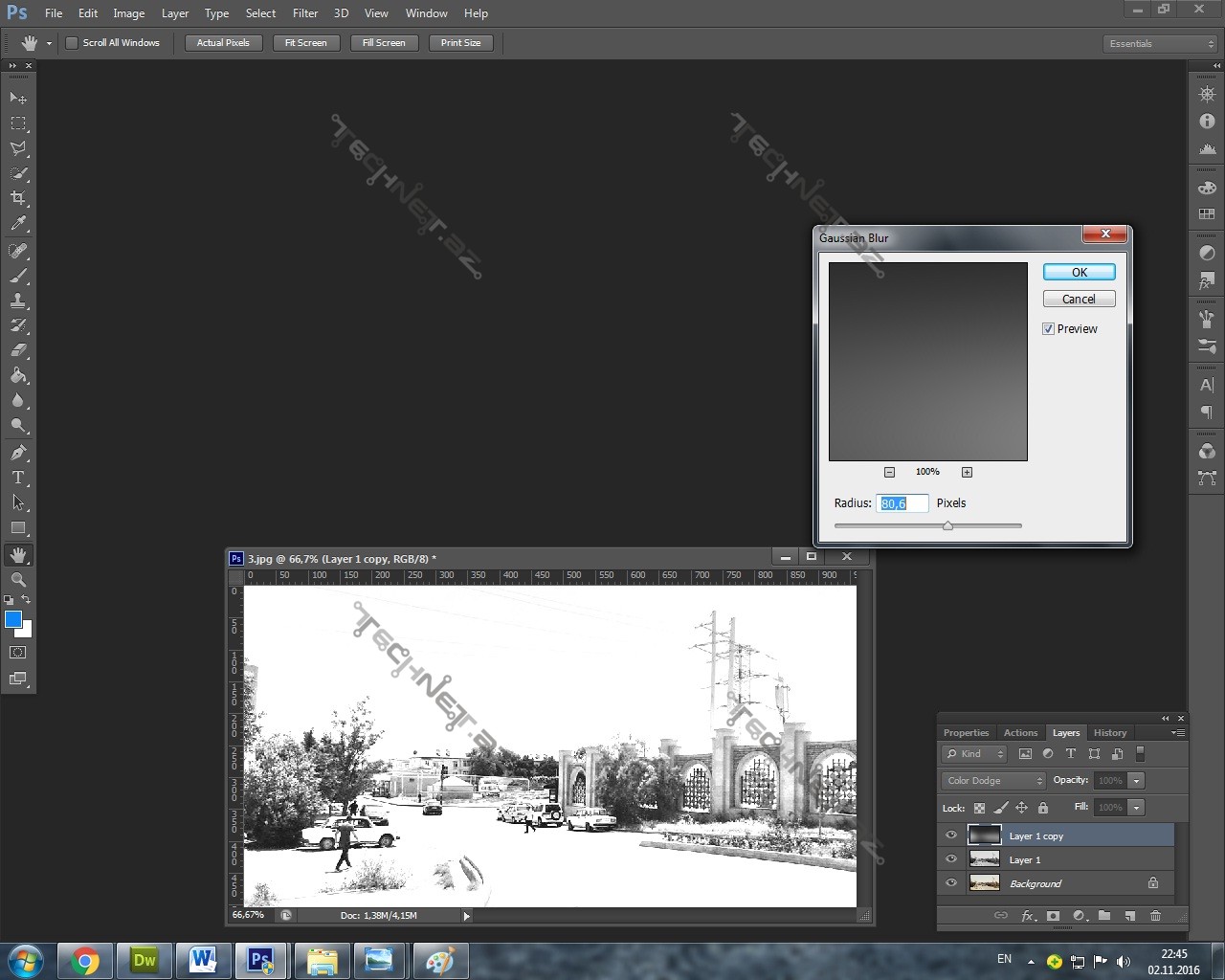The width and height of the screenshot is (1225, 980).
Task: Uncheck the Preview checkbox
Action: pyautogui.click(x=1049, y=329)
